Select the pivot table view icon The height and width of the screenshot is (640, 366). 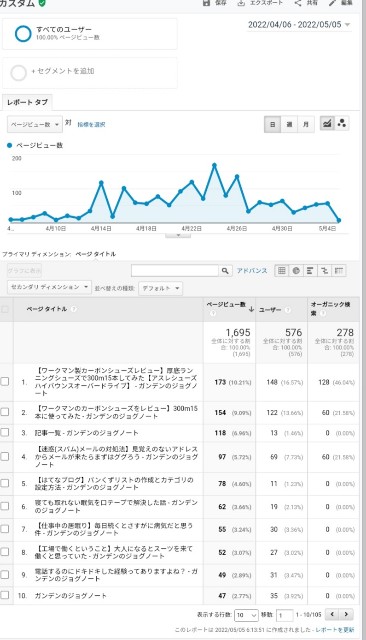pyautogui.click(x=339, y=271)
